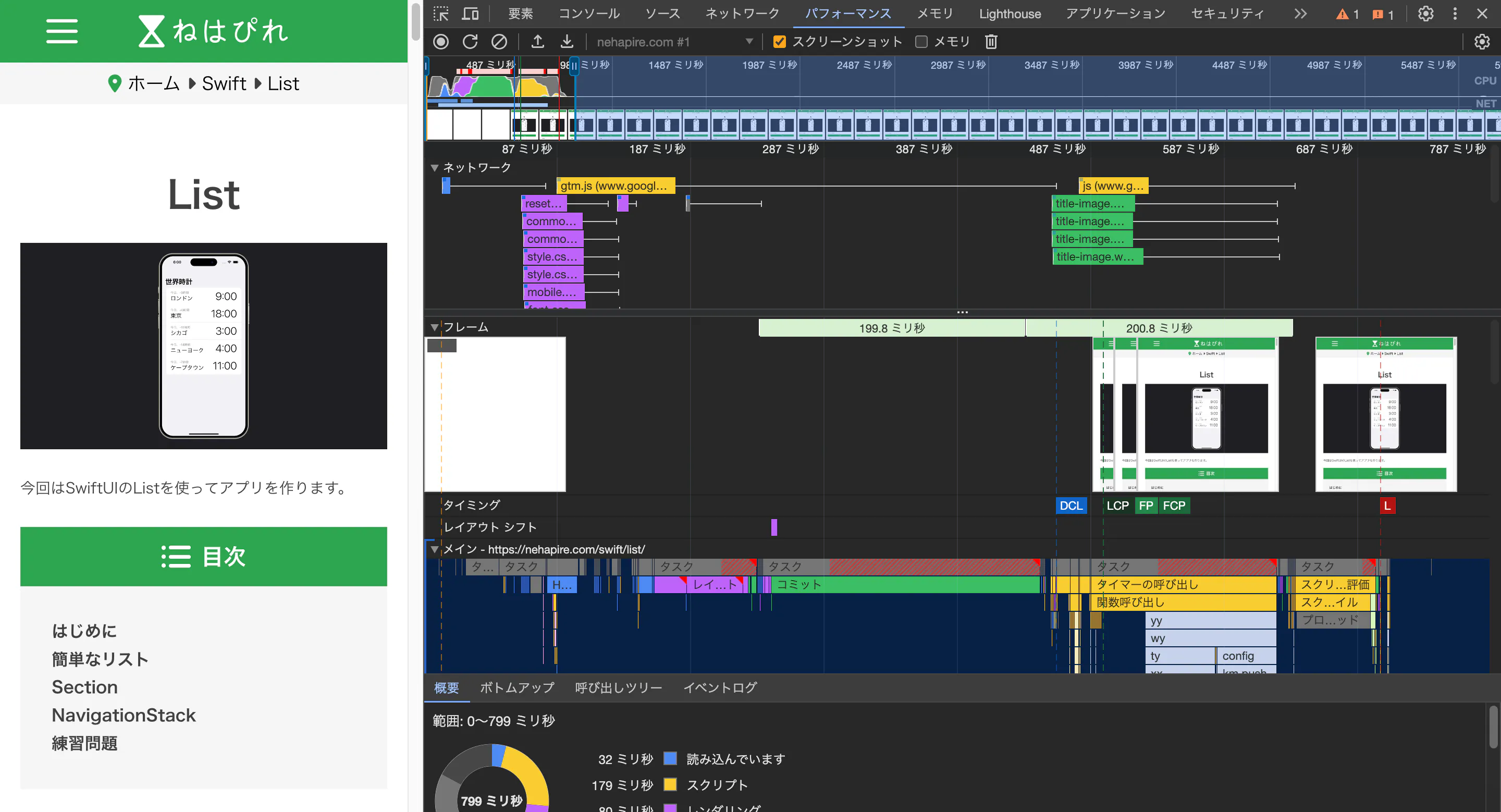This screenshot has height=812, width=1501.
Task: Select the reset… stylesheet request
Action: pyautogui.click(x=544, y=203)
